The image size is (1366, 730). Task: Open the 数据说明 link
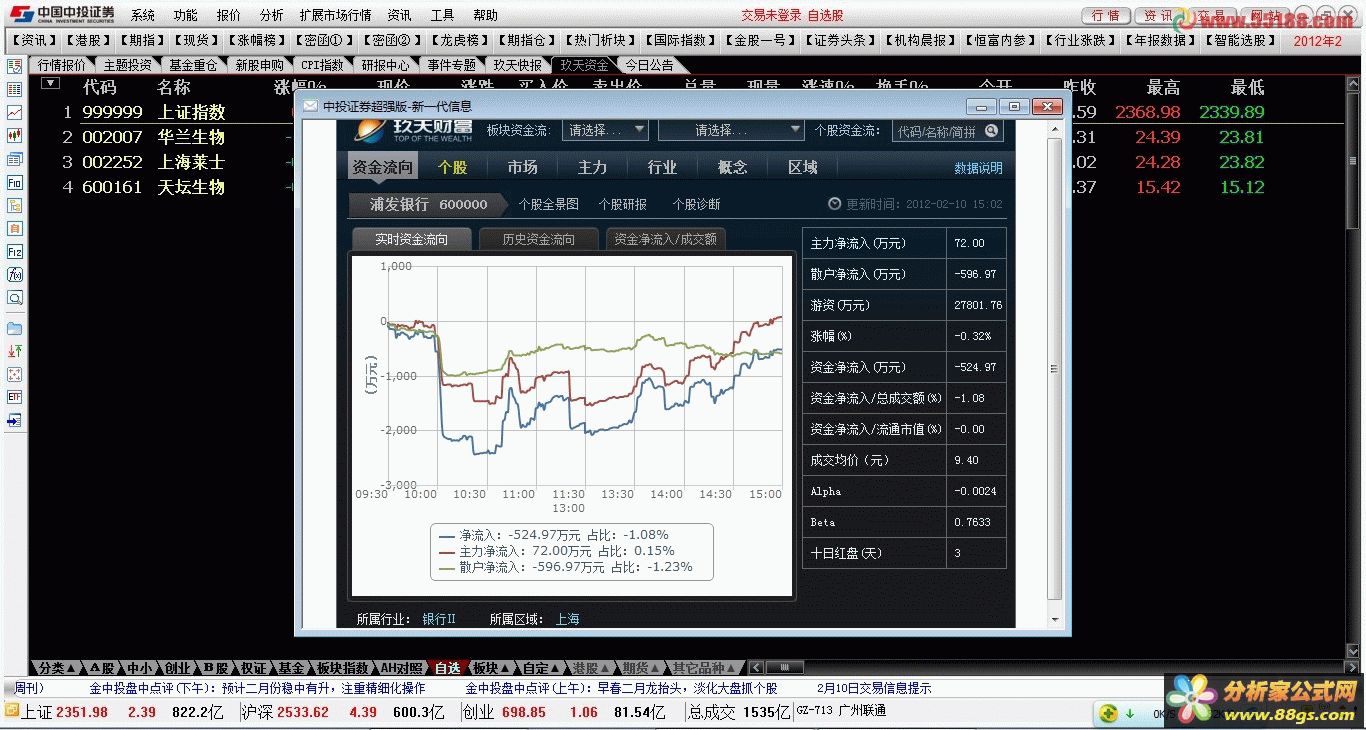[978, 168]
